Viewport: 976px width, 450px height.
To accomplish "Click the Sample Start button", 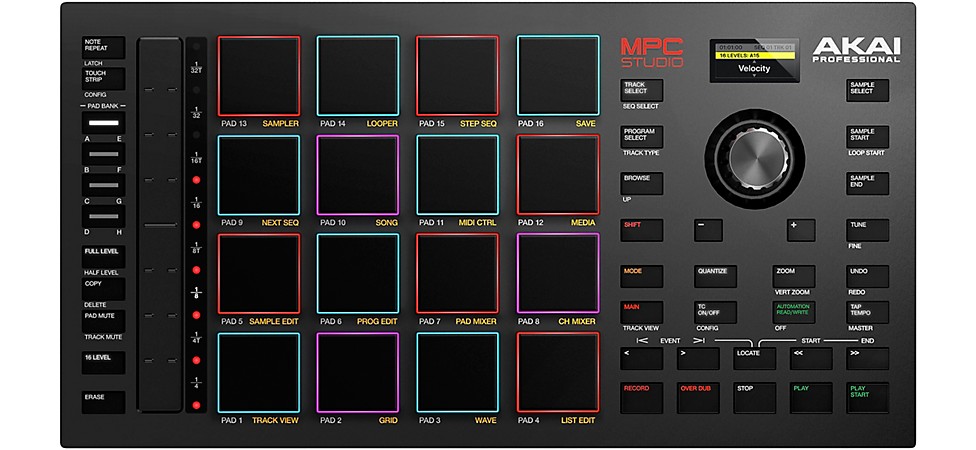I will [x=867, y=137].
